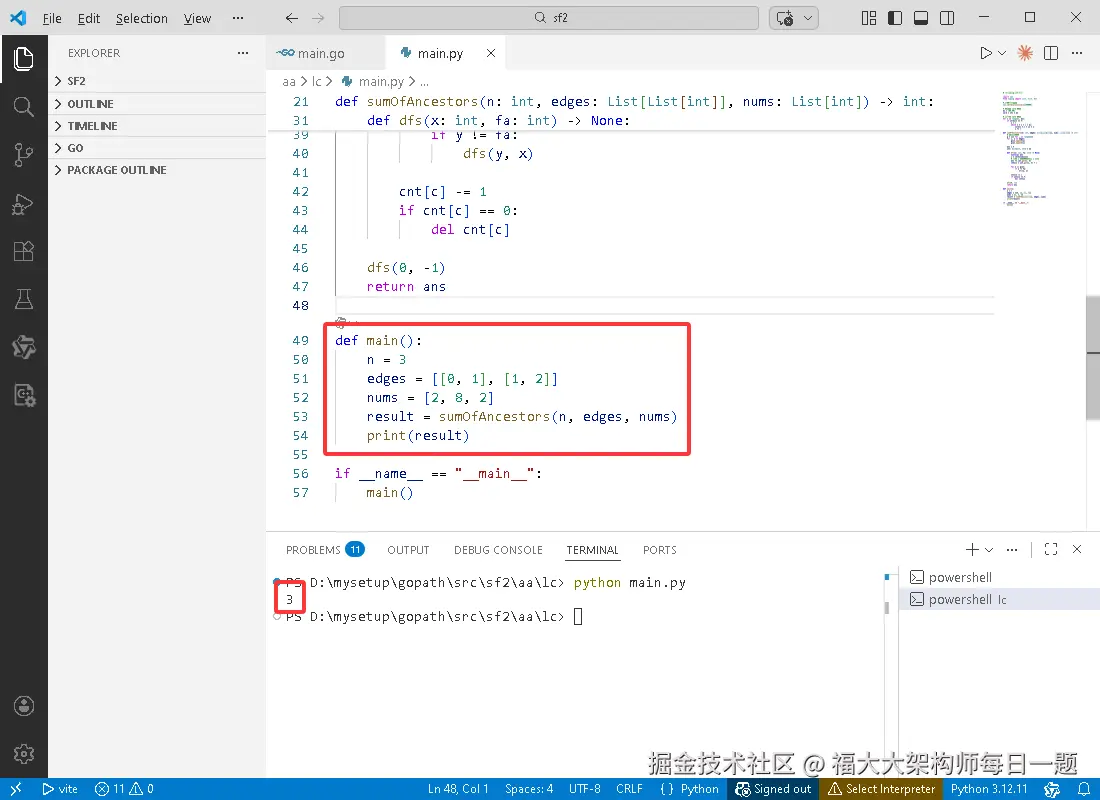Expand the TIMELINE section
The image size is (1100, 800).
[158, 126]
